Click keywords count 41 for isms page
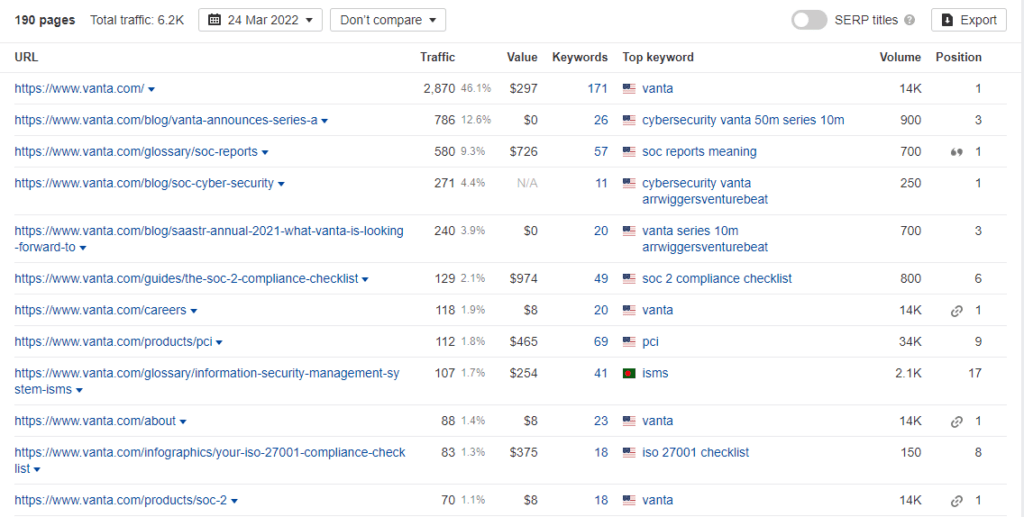The height and width of the screenshot is (517, 1024). coord(601,373)
